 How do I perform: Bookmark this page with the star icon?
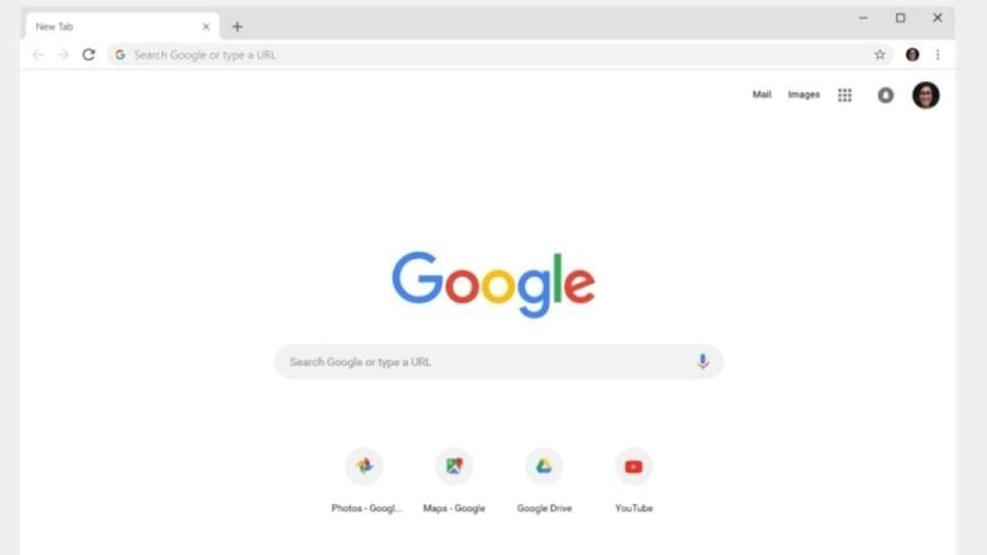click(879, 55)
